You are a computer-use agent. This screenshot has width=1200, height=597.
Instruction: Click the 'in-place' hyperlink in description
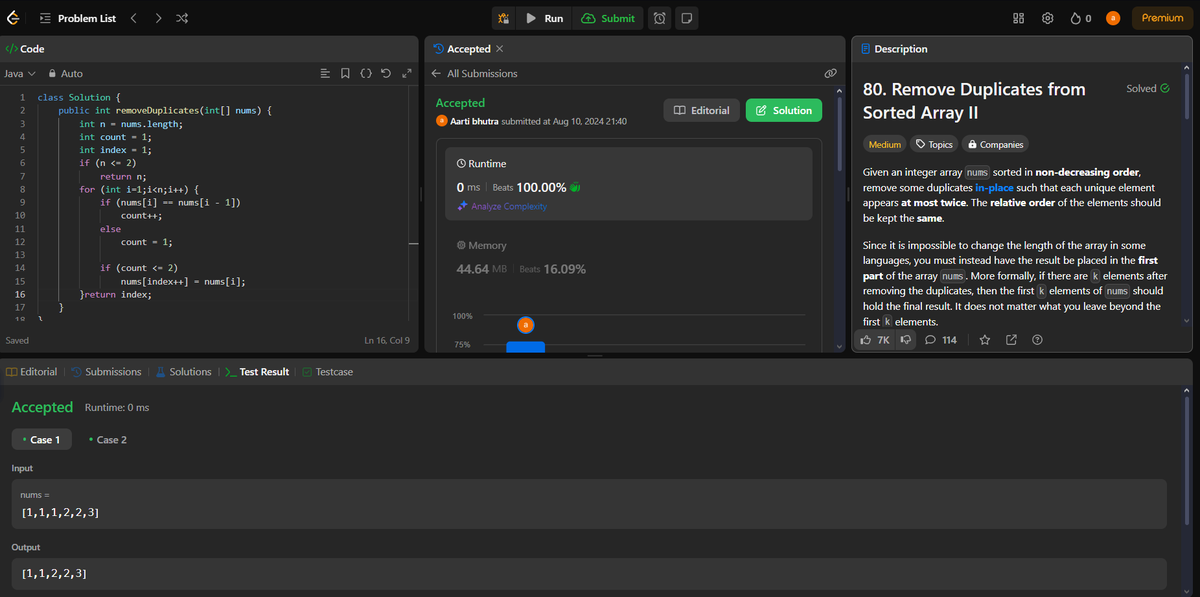tap(994, 187)
